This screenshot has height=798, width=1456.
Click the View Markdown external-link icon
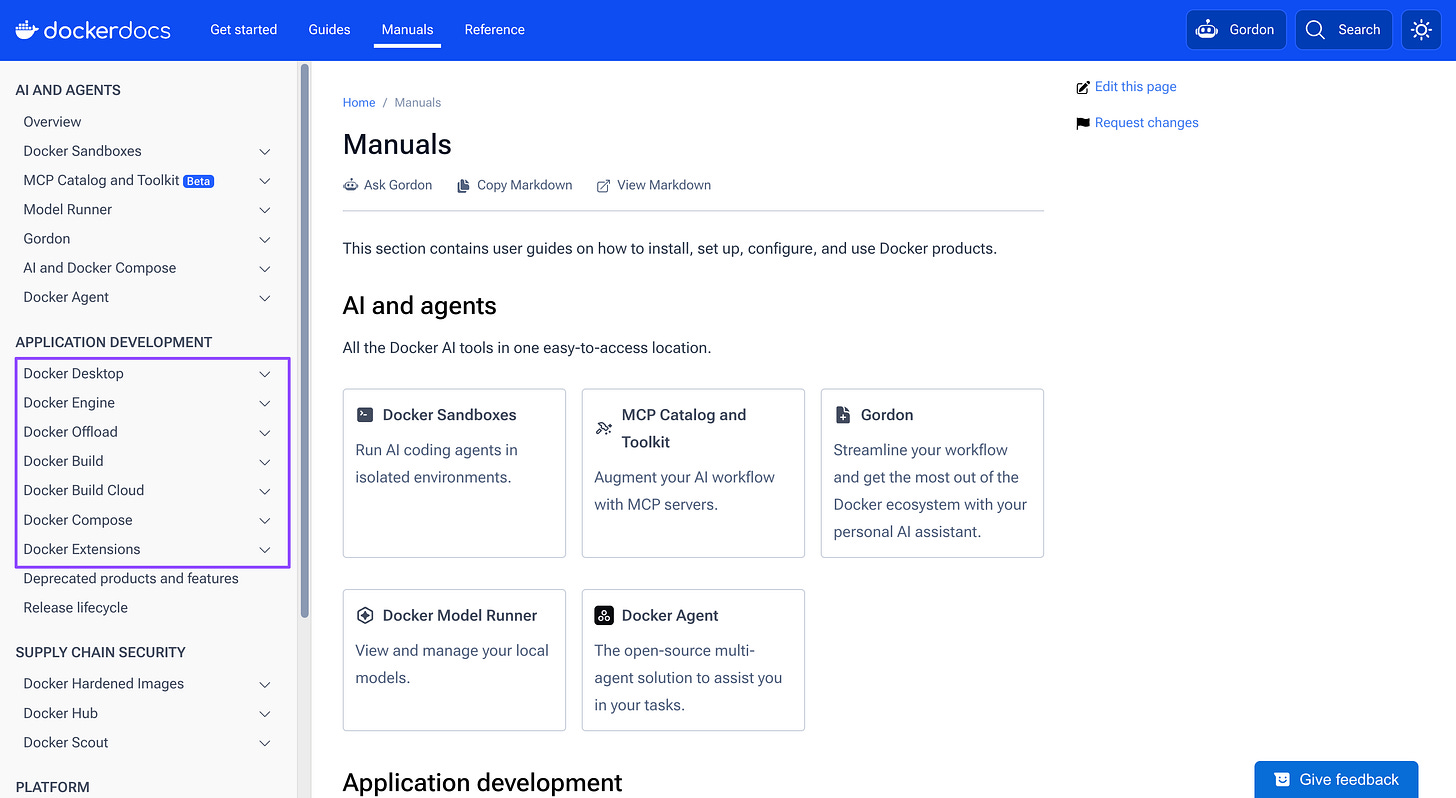(x=603, y=185)
